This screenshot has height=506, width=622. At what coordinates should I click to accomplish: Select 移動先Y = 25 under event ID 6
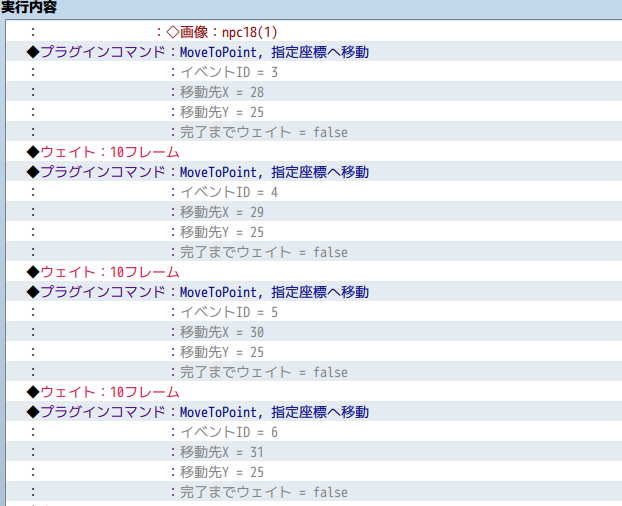click(x=314, y=472)
